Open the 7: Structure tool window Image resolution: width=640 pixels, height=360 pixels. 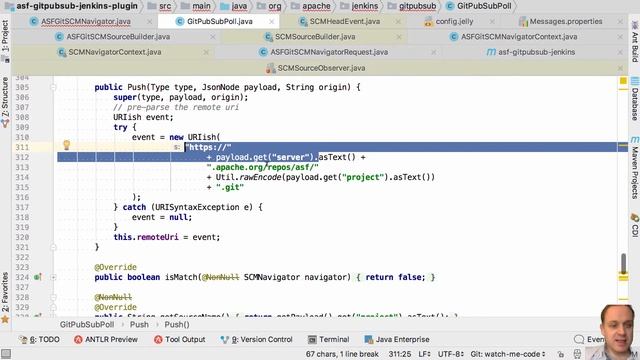point(5,102)
